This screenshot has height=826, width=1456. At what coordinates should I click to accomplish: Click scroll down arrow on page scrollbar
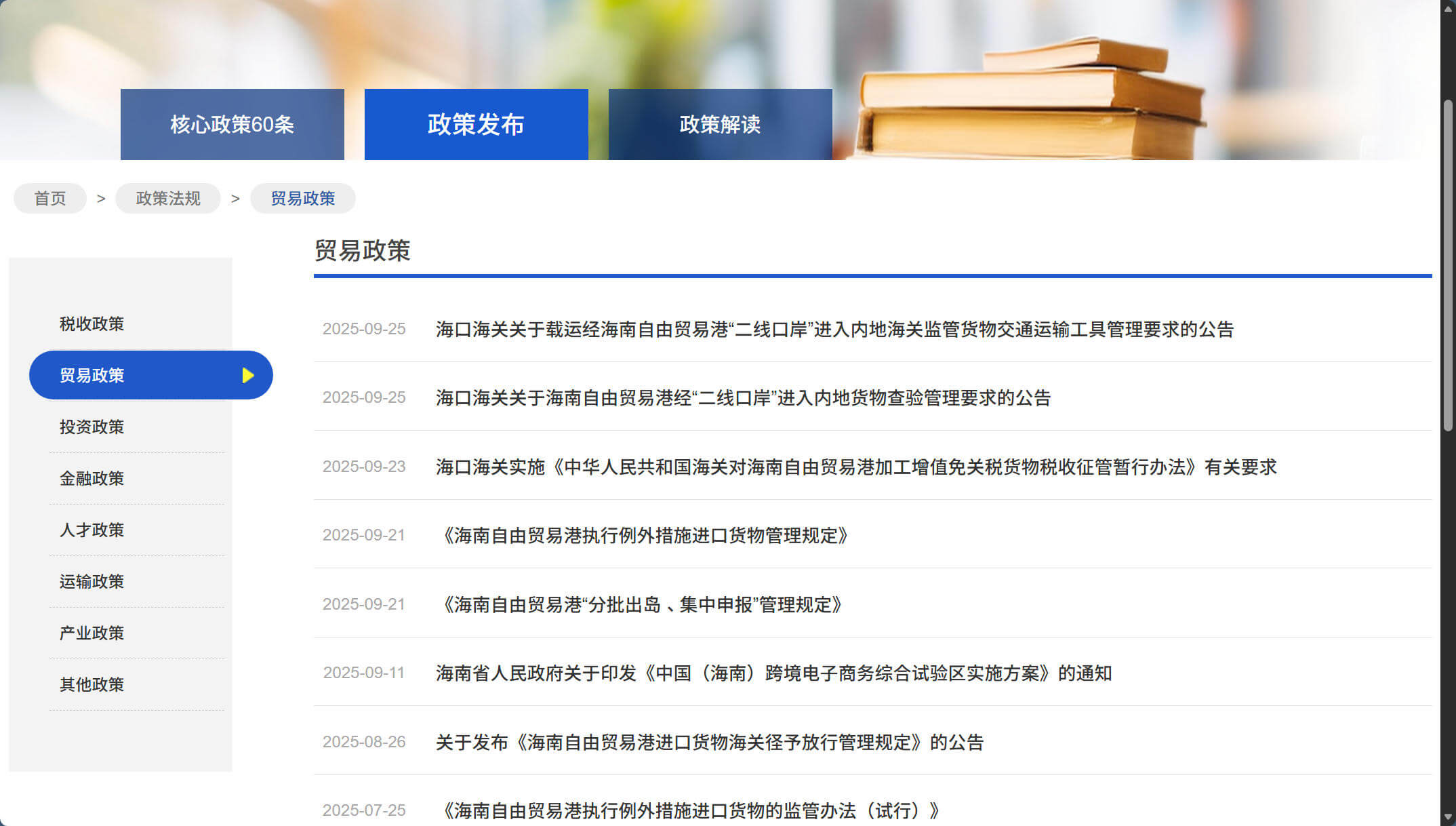(x=1448, y=817)
